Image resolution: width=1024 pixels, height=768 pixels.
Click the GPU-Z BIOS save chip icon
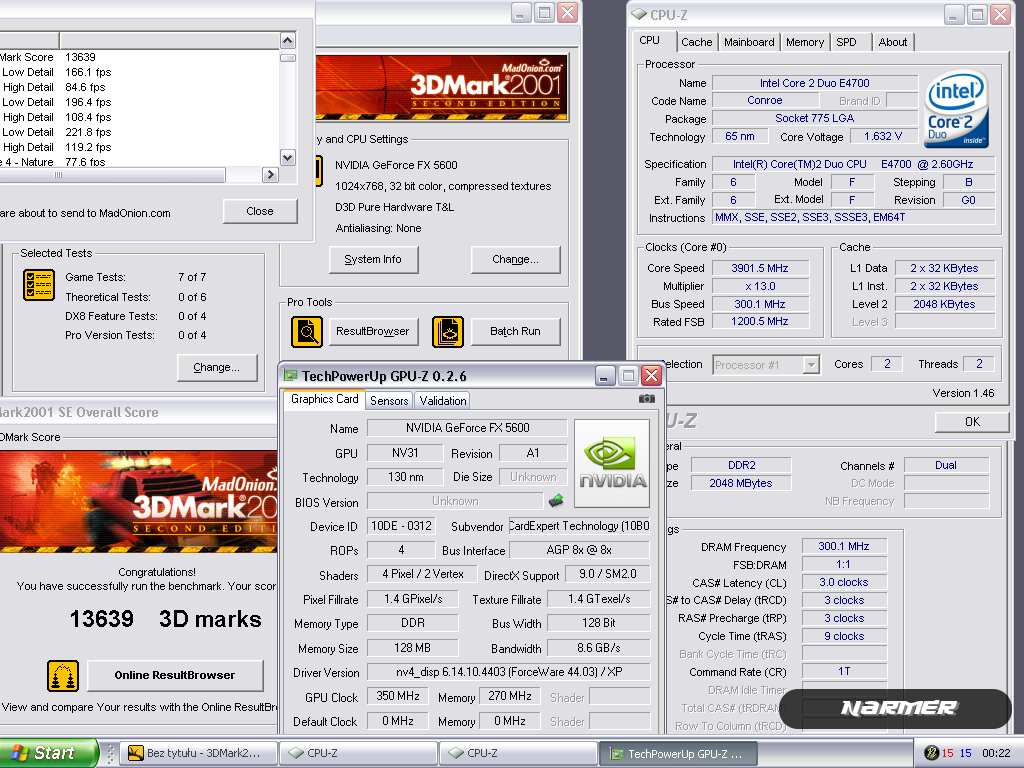click(x=556, y=501)
